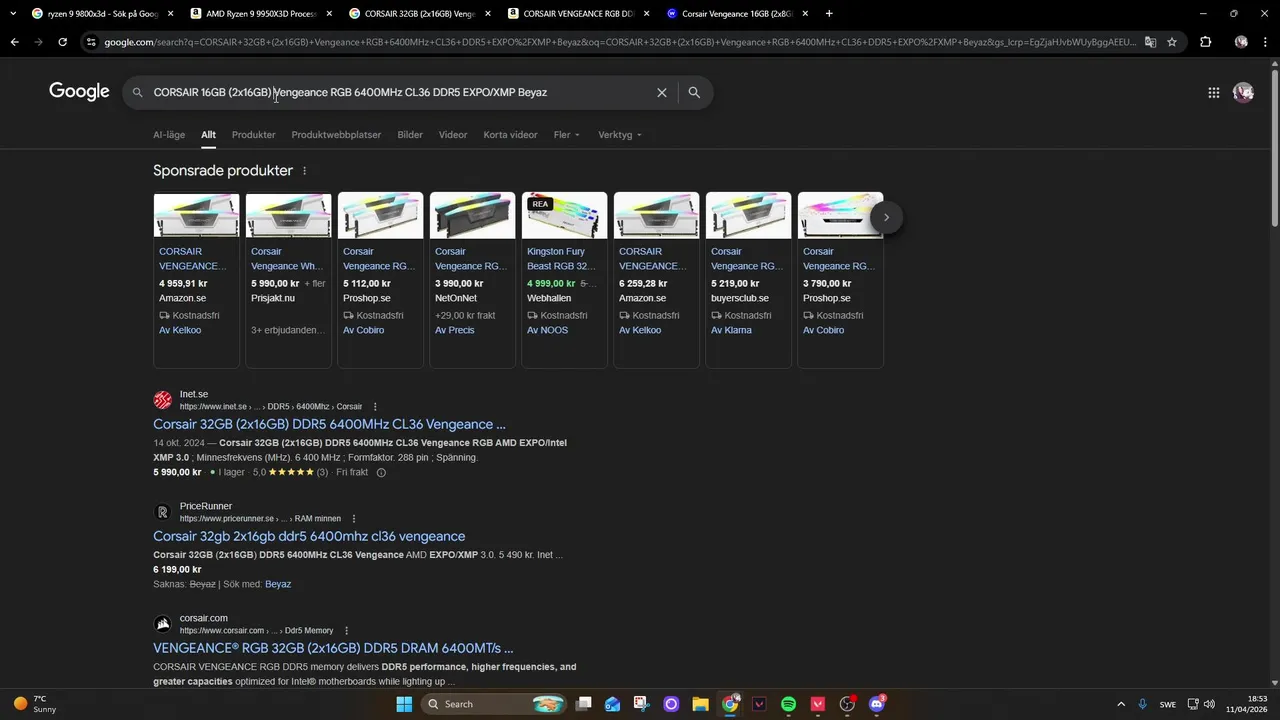Expand the Verktyg dropdown
1280x720 pixels.
[x=620, y=135]
